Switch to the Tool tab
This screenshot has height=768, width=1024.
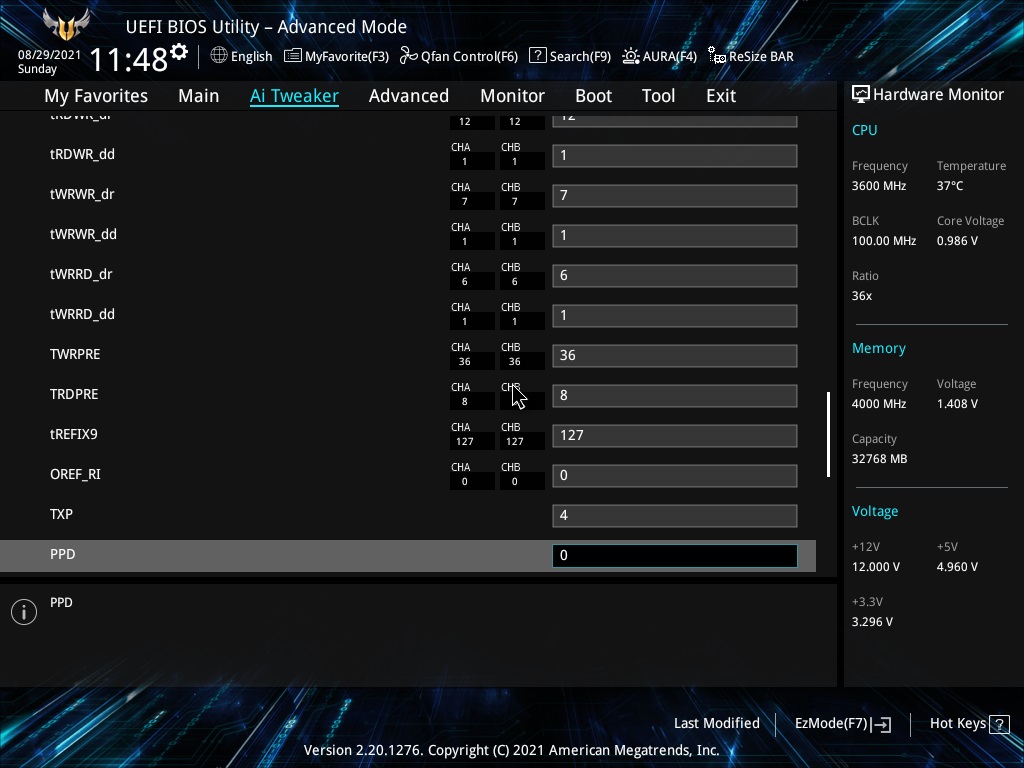pyautogui.click(x=658, y=96)
